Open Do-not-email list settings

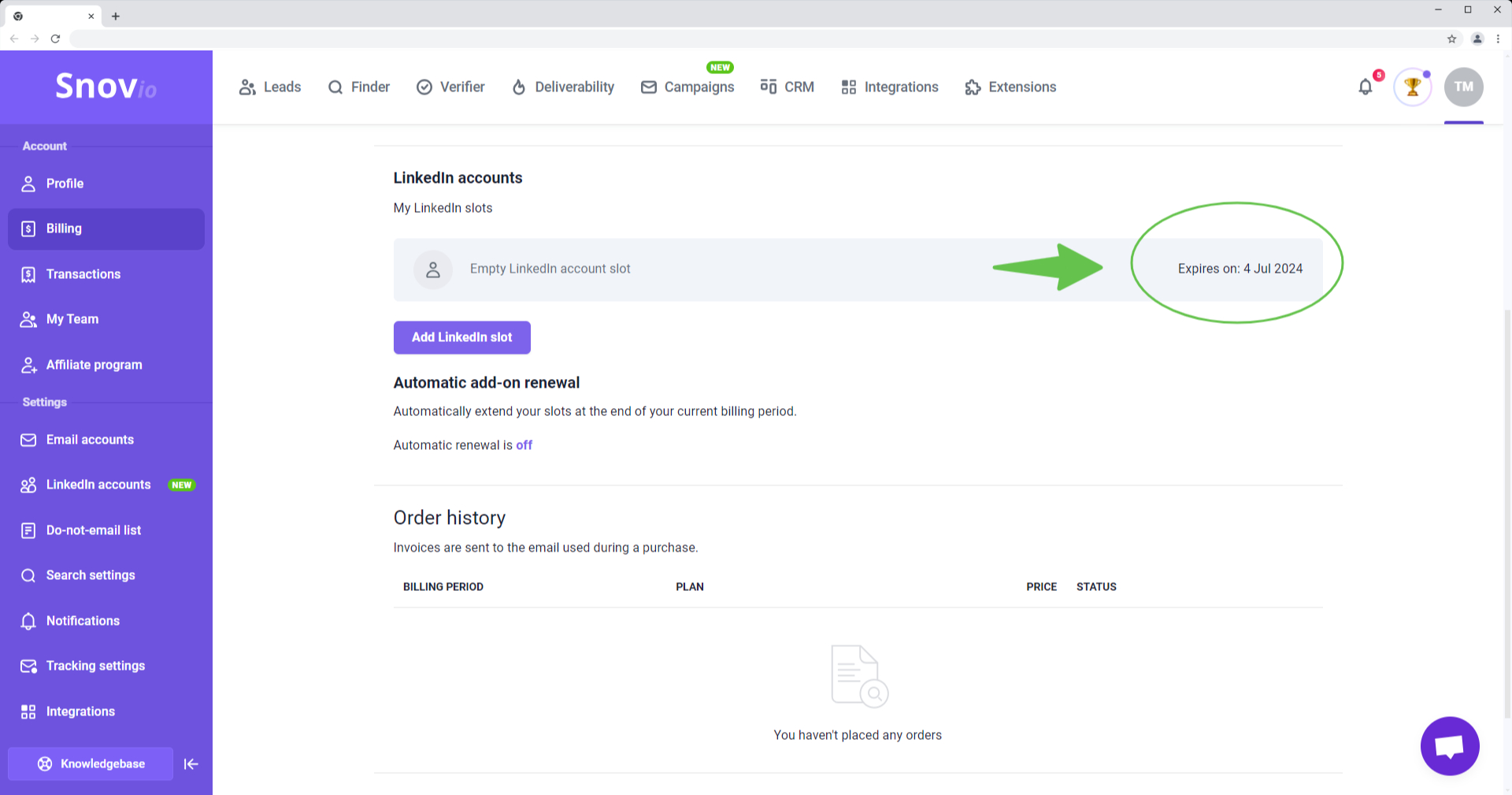[106, 530]
